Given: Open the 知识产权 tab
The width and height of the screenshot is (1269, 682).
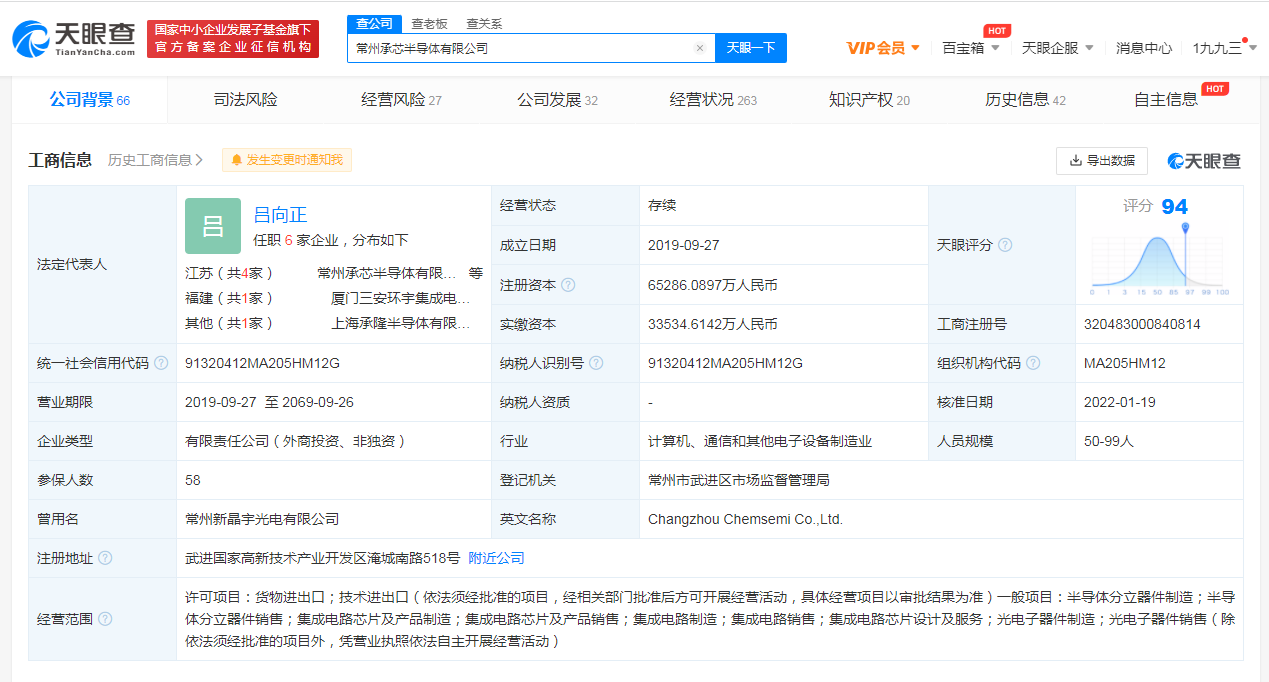Looking at the screenshot, I should click(x=868, y=100).
